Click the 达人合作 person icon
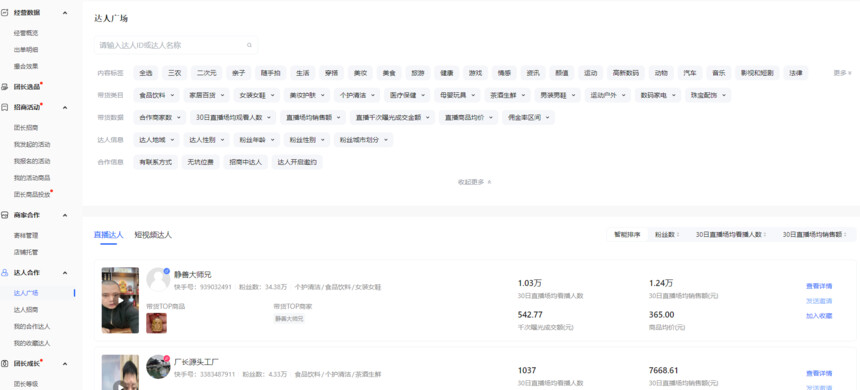The height and width of the screenshot is (390, 860). [4, 273]
